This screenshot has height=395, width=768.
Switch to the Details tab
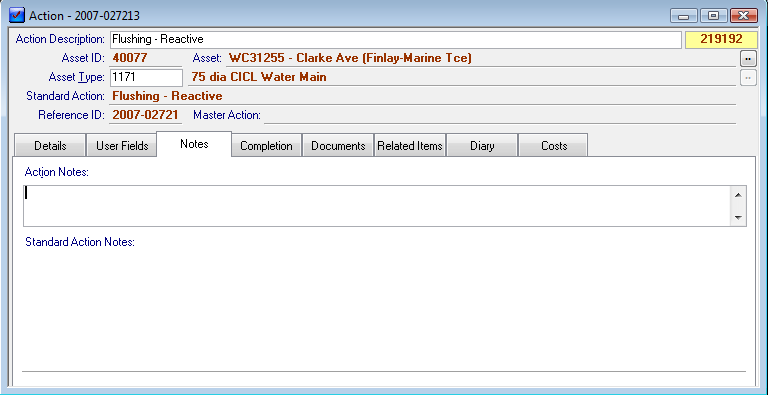point(50,146)
